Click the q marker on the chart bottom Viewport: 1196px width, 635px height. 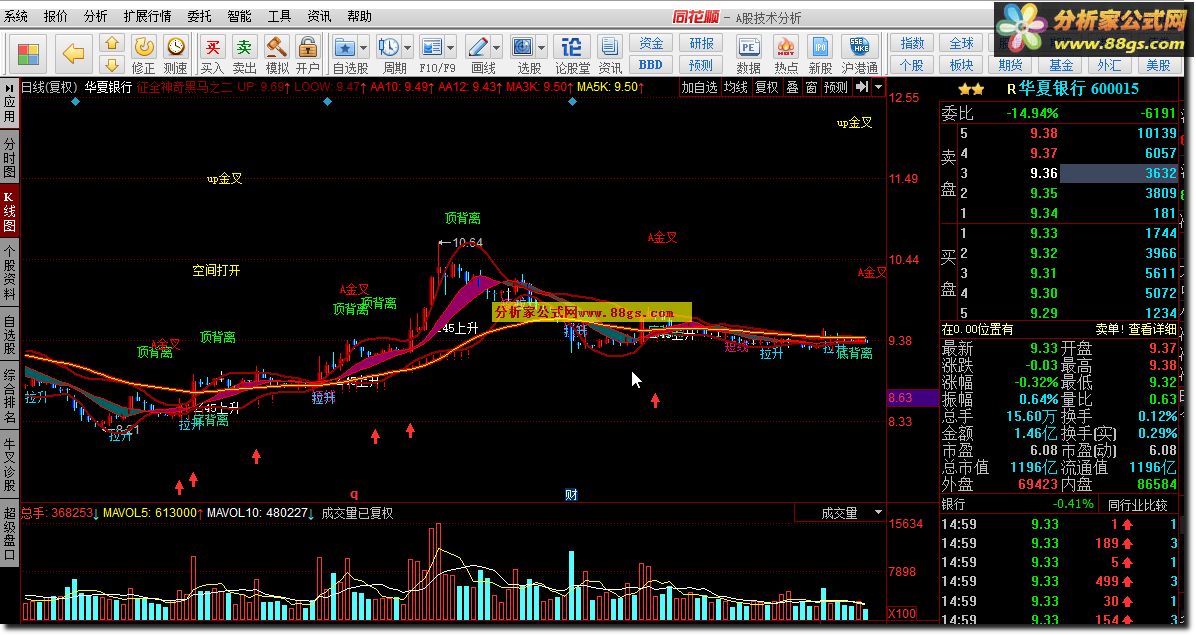(354, 494)
